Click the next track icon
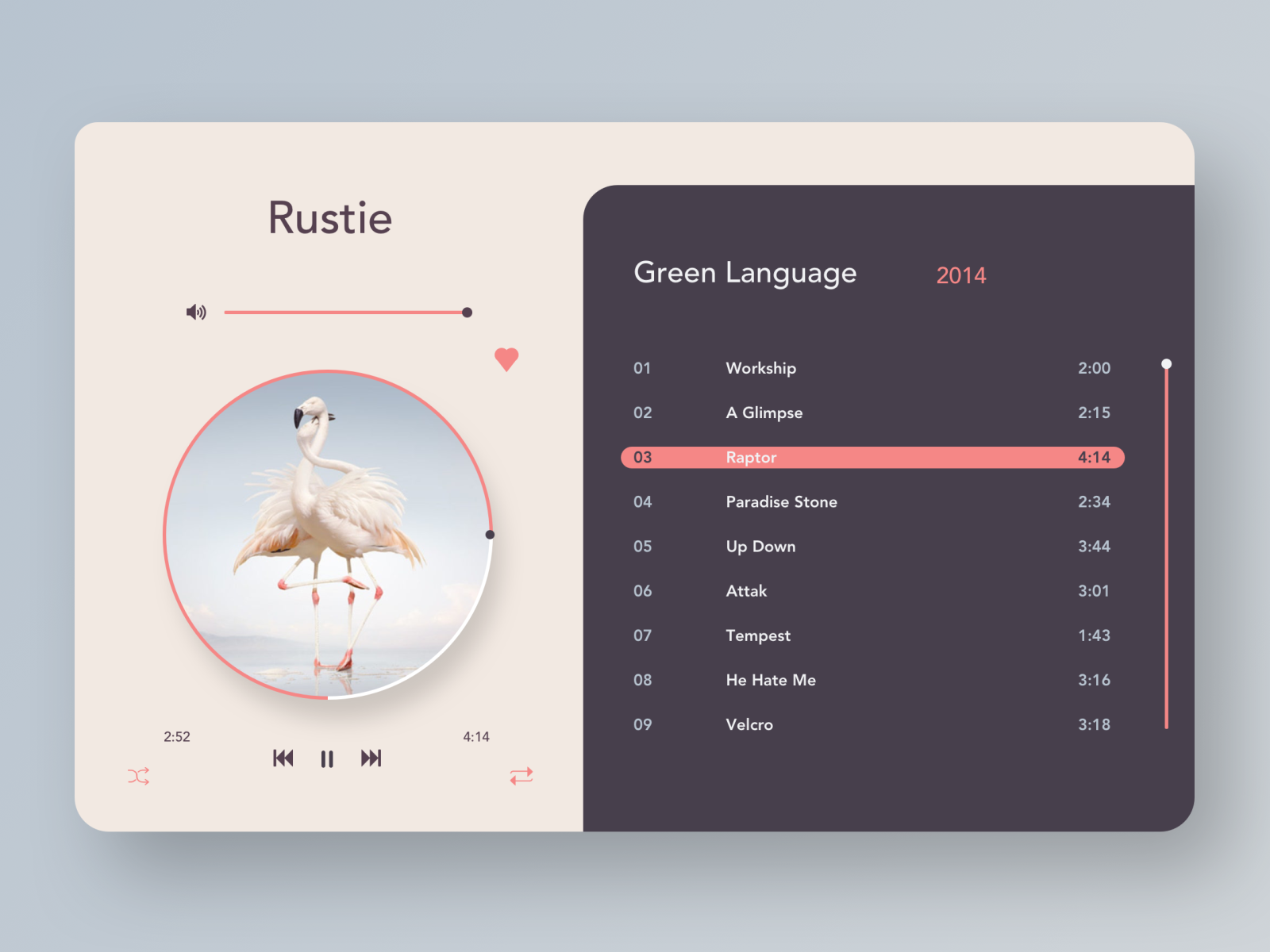Image resolution: width=1270 pixels, height=952 pixels. tap(370, 758)
